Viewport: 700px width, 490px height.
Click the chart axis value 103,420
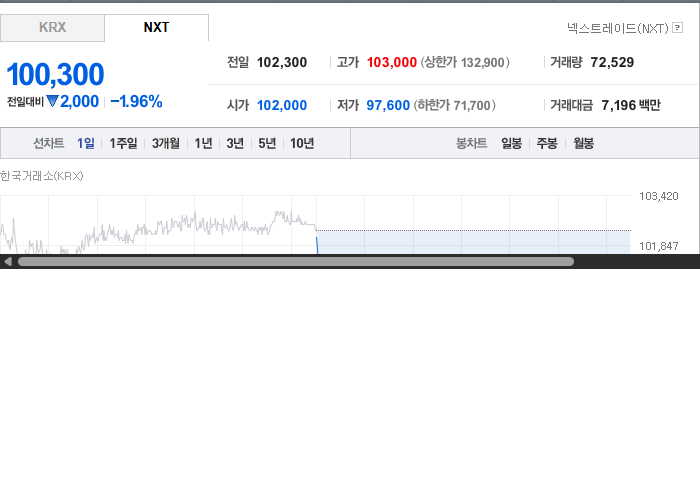point(658,196)
